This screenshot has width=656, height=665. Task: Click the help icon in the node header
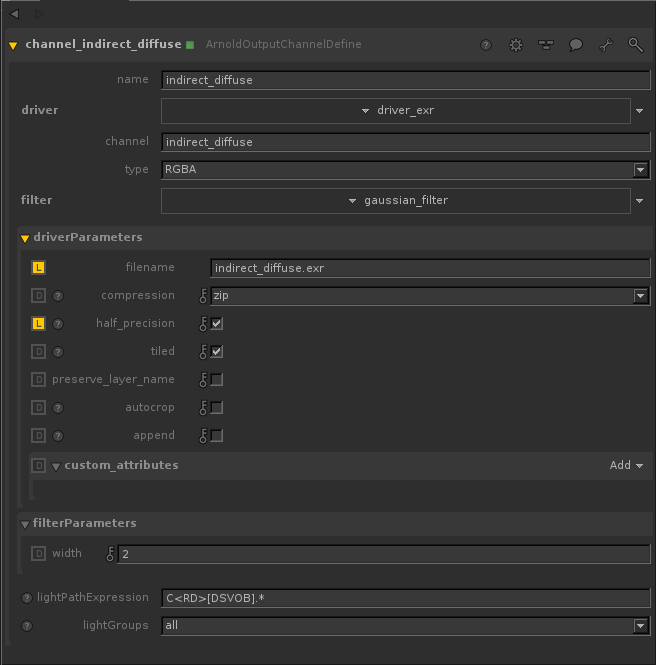(x=486, y=45)
